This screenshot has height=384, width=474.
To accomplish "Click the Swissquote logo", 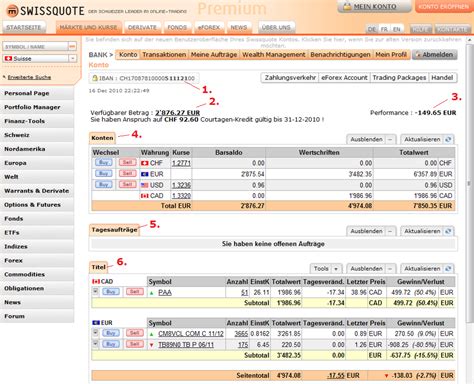I will (46, 11).
